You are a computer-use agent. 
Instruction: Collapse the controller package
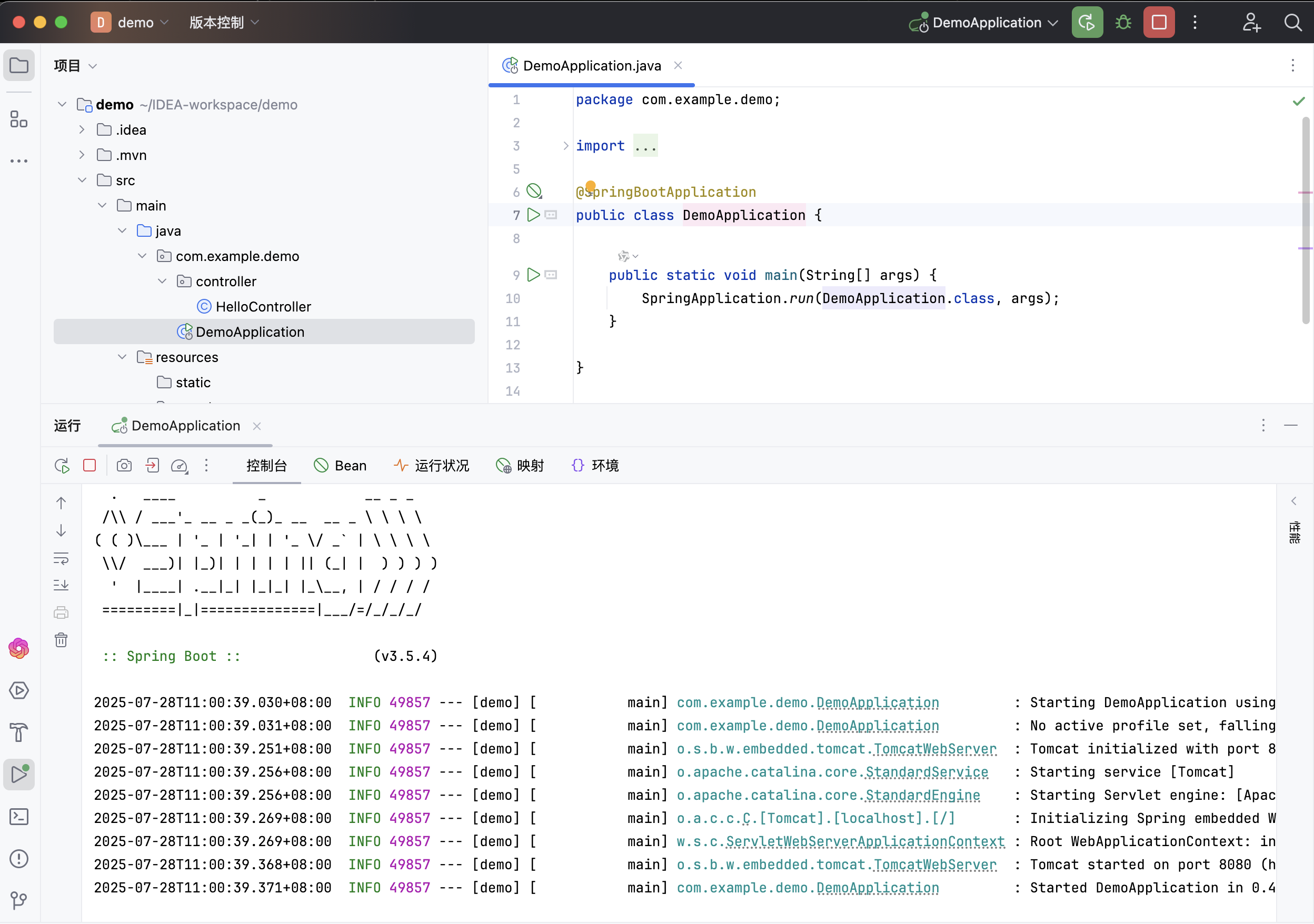click(x=162, y=281)
